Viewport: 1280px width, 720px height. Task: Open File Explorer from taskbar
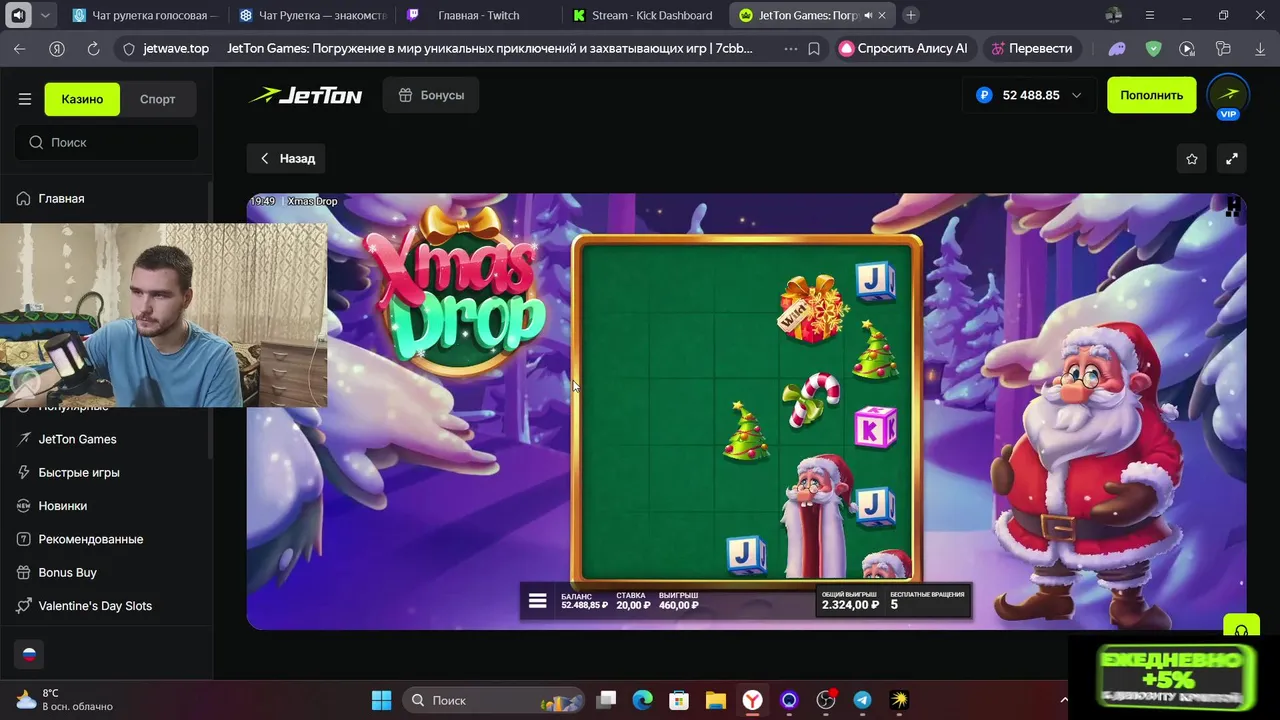pos(715,700)
